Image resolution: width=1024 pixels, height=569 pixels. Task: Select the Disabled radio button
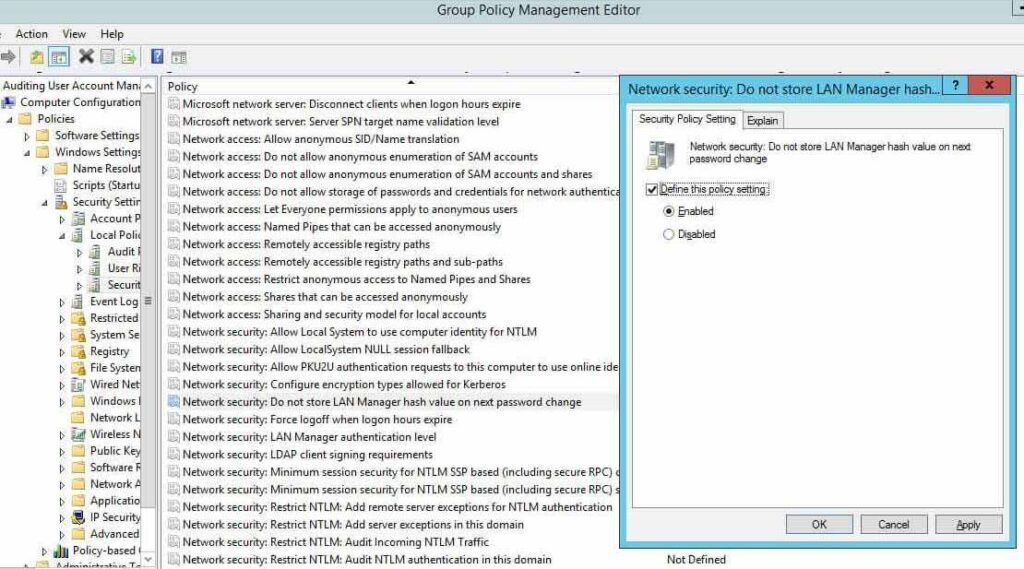coord(668,235)
